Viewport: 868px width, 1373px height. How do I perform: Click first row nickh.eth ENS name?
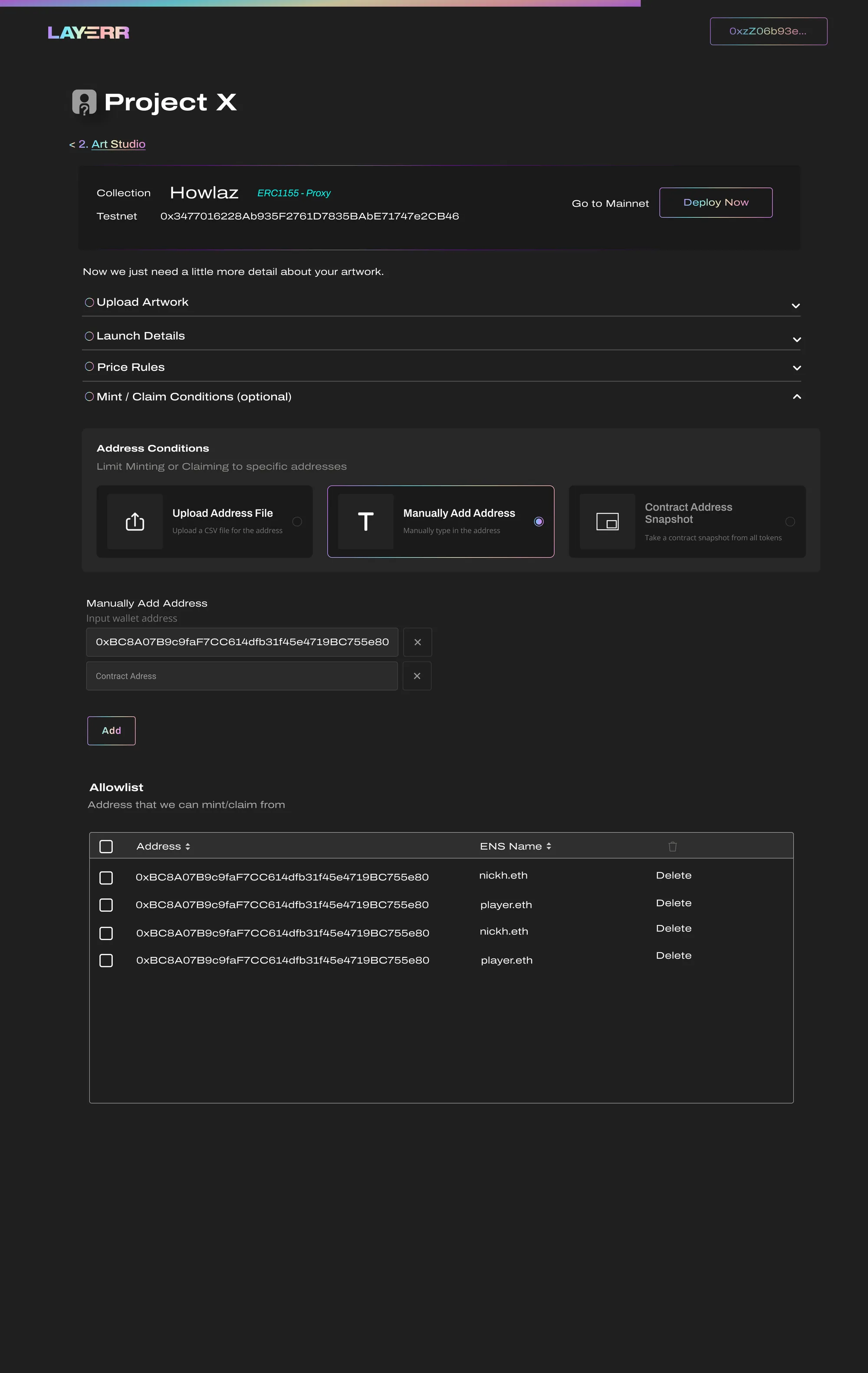click(x=503, y=875)
